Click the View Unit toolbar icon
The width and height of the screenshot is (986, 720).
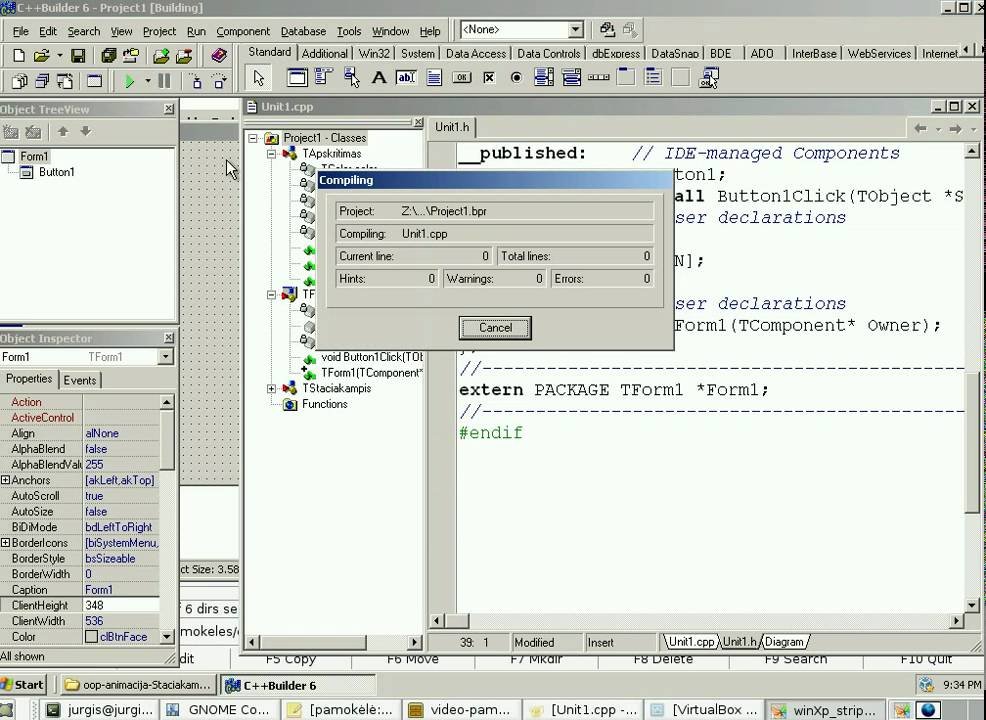pyautogui.click(x=20, y=81)
